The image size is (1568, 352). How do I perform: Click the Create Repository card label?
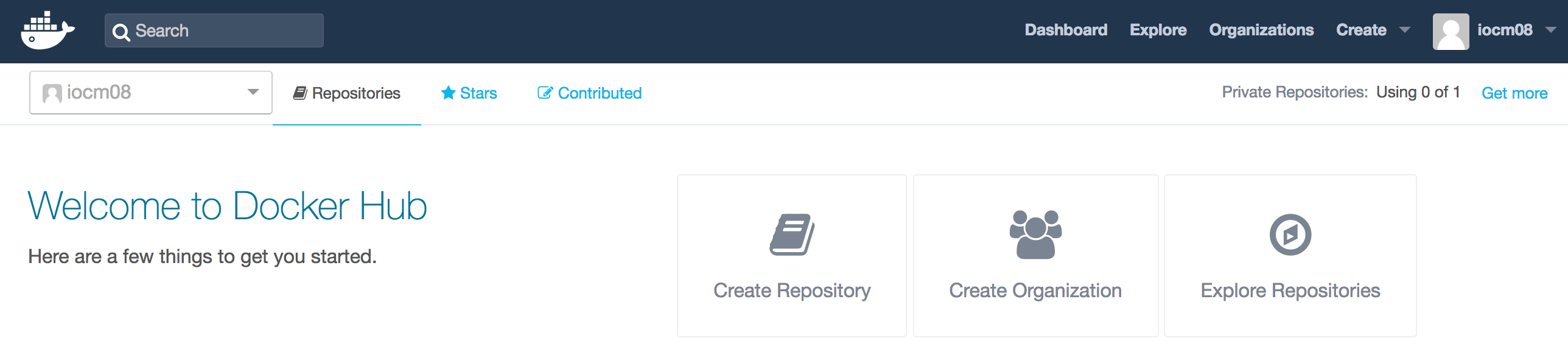point(791,290)
